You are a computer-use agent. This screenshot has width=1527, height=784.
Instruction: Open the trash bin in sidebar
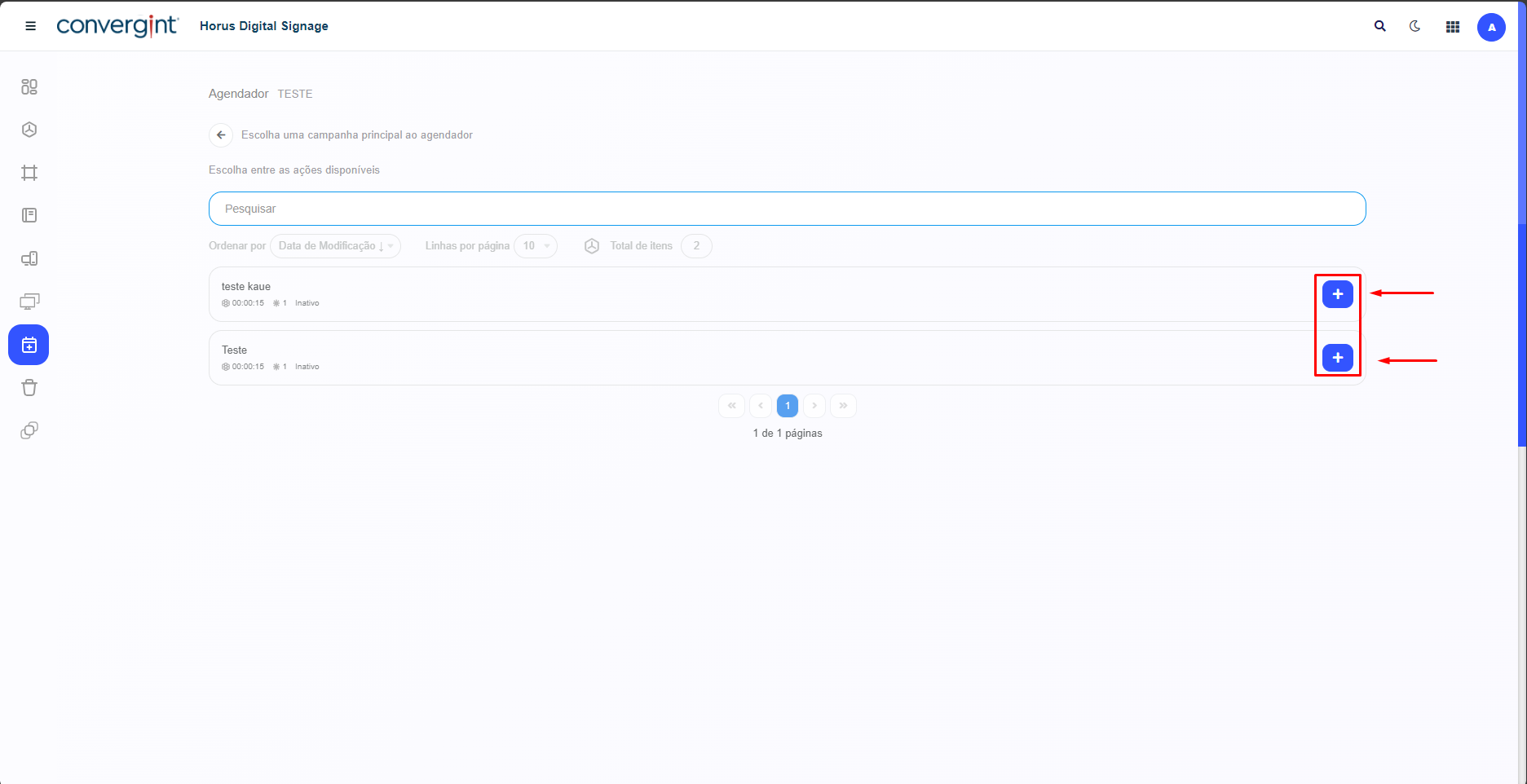(x=29, y=388)
